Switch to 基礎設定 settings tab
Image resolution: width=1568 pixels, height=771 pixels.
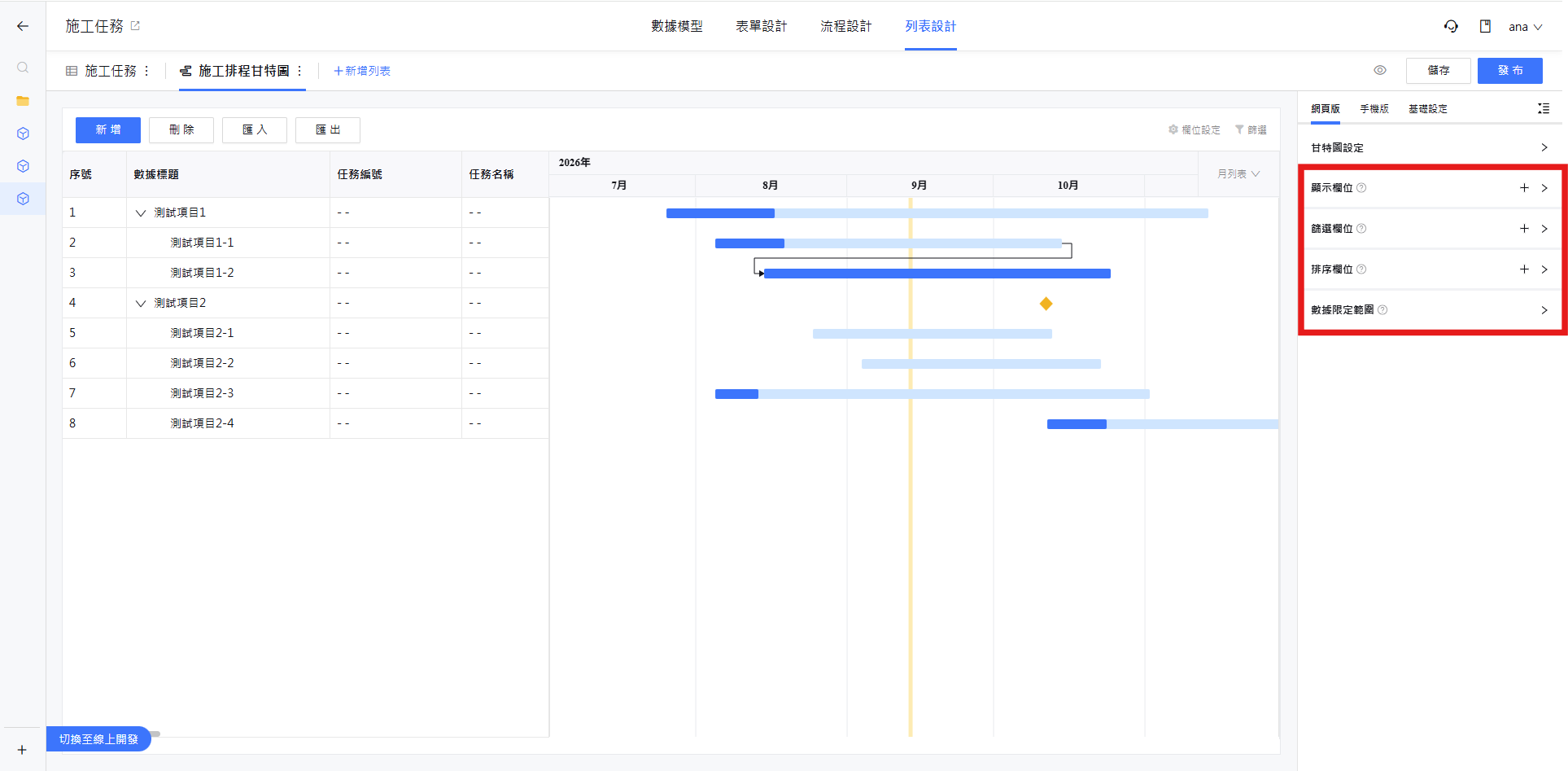(x=1428, y=108)
